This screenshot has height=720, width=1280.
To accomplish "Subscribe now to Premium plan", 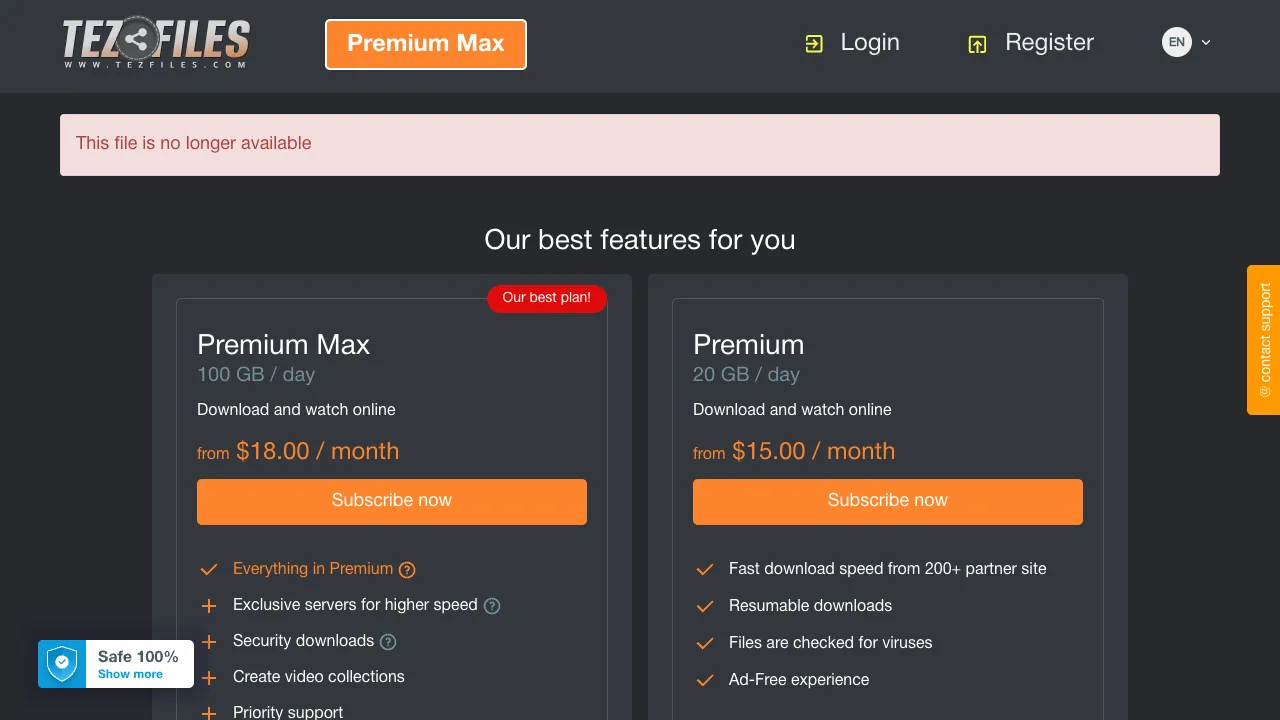I will click(888, 501).
